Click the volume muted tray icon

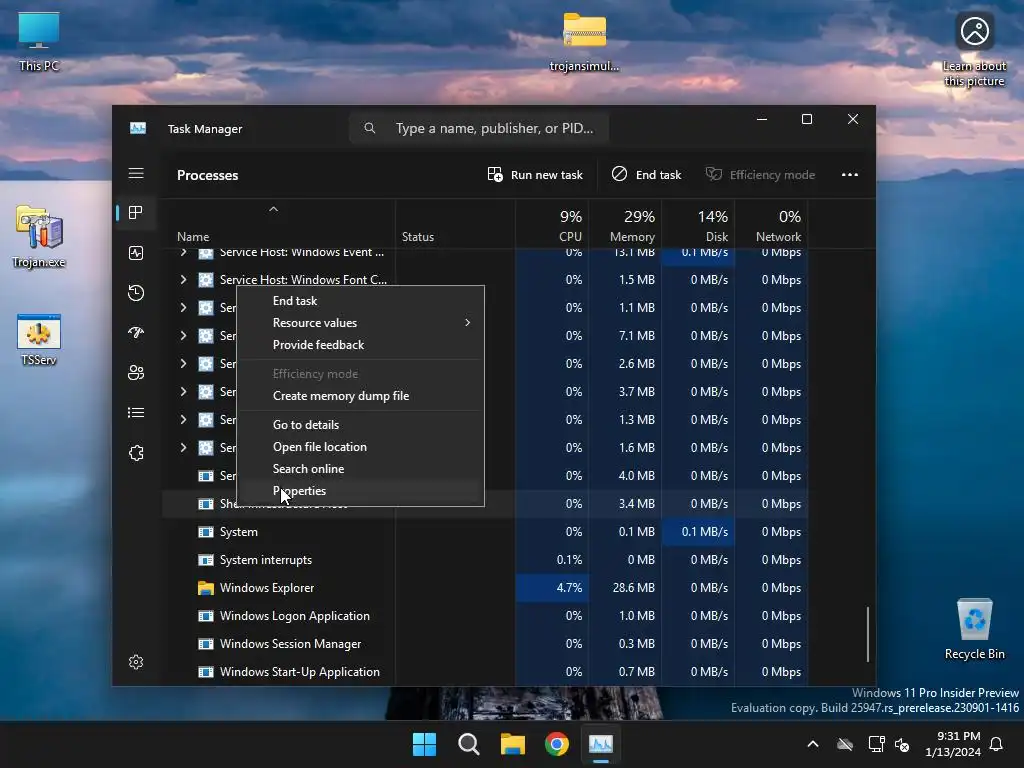click(903, 744)
